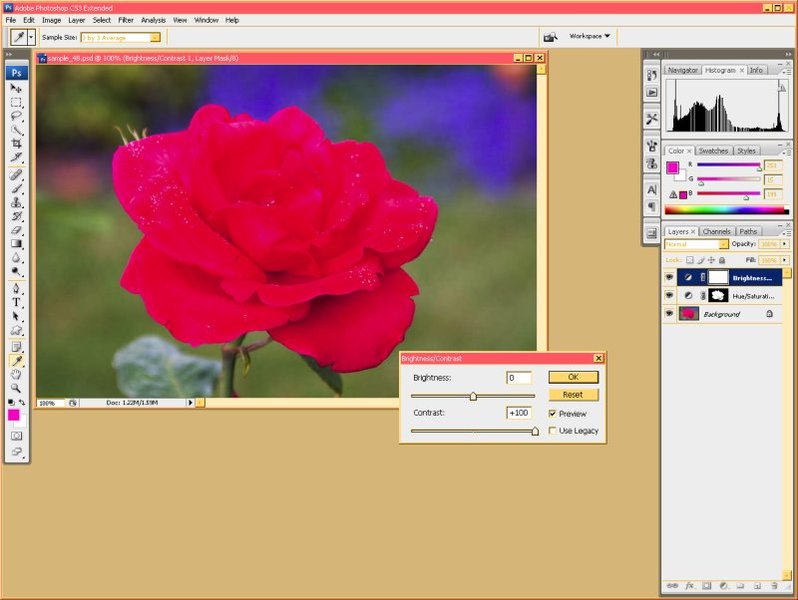Choose the Lasso tool

click(x=17, y=116)
